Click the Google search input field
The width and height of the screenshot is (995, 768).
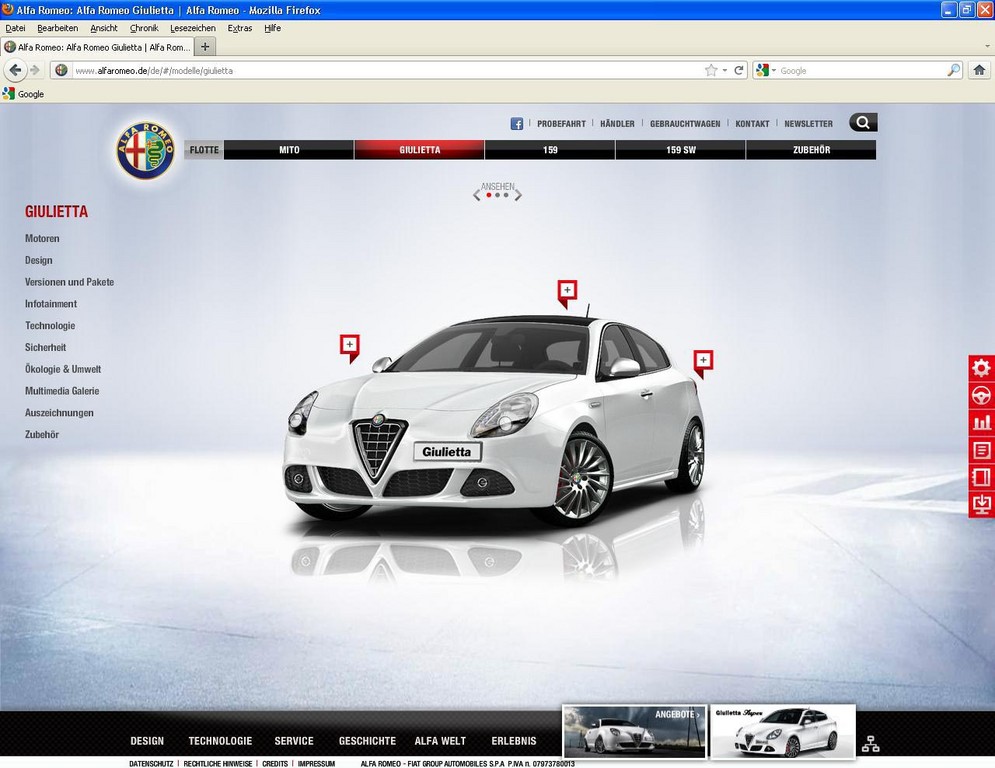862,70
